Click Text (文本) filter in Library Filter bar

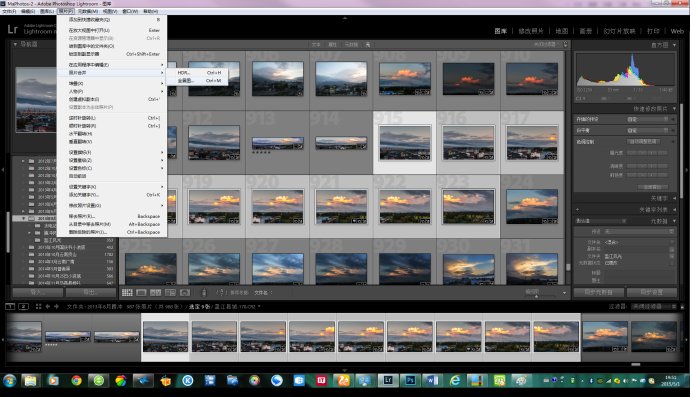click(316, 44)
